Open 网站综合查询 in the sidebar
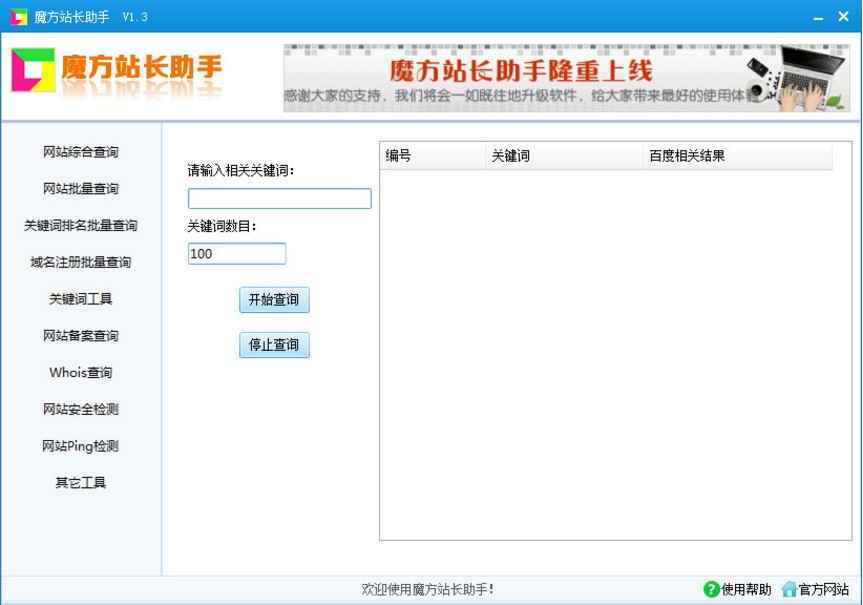Screen dimensions: 863x605 (x=81, y=152)
